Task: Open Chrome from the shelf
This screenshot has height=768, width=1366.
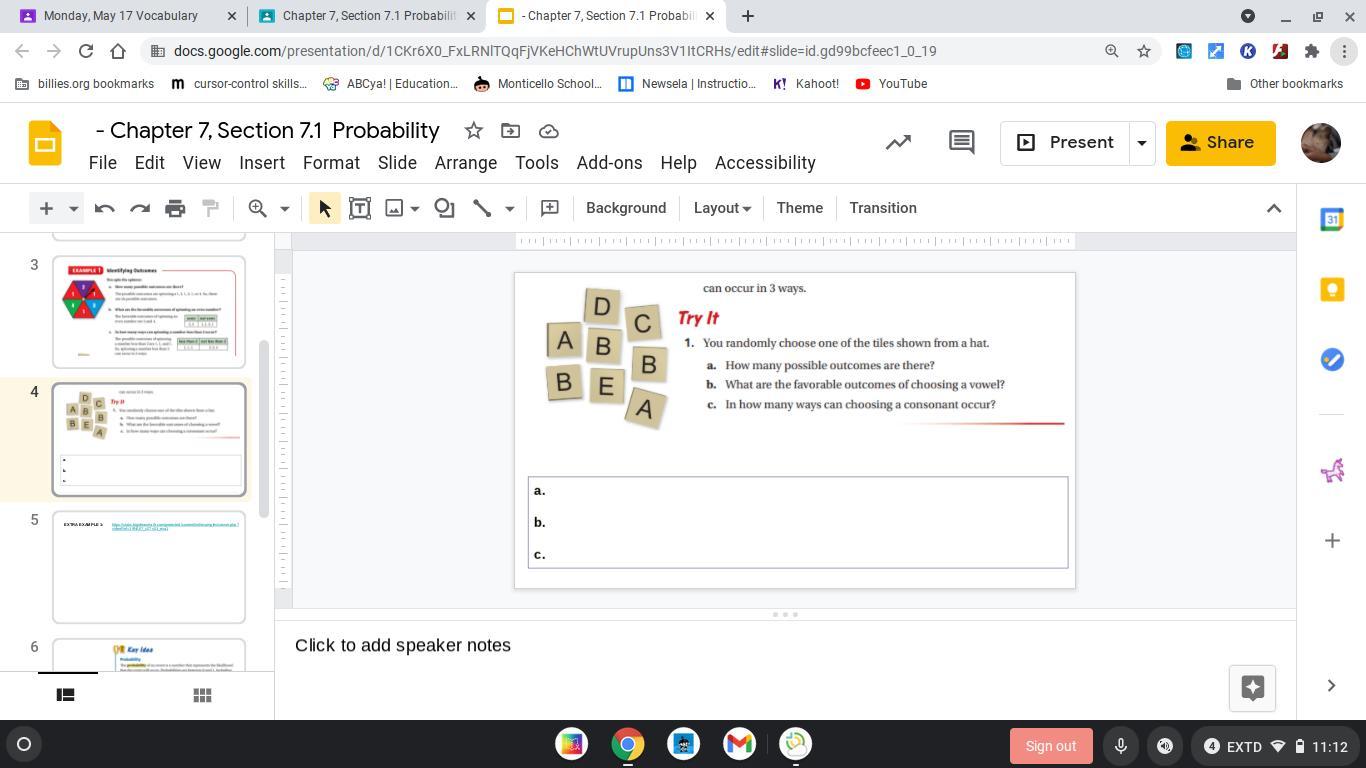Action: pyautogui.click(x=628, y=745)
